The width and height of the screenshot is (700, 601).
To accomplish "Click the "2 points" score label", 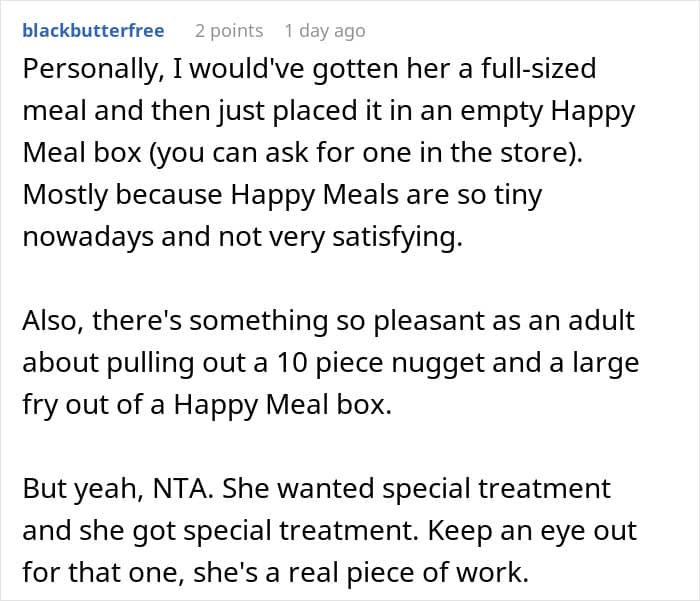I will [229, 31].
